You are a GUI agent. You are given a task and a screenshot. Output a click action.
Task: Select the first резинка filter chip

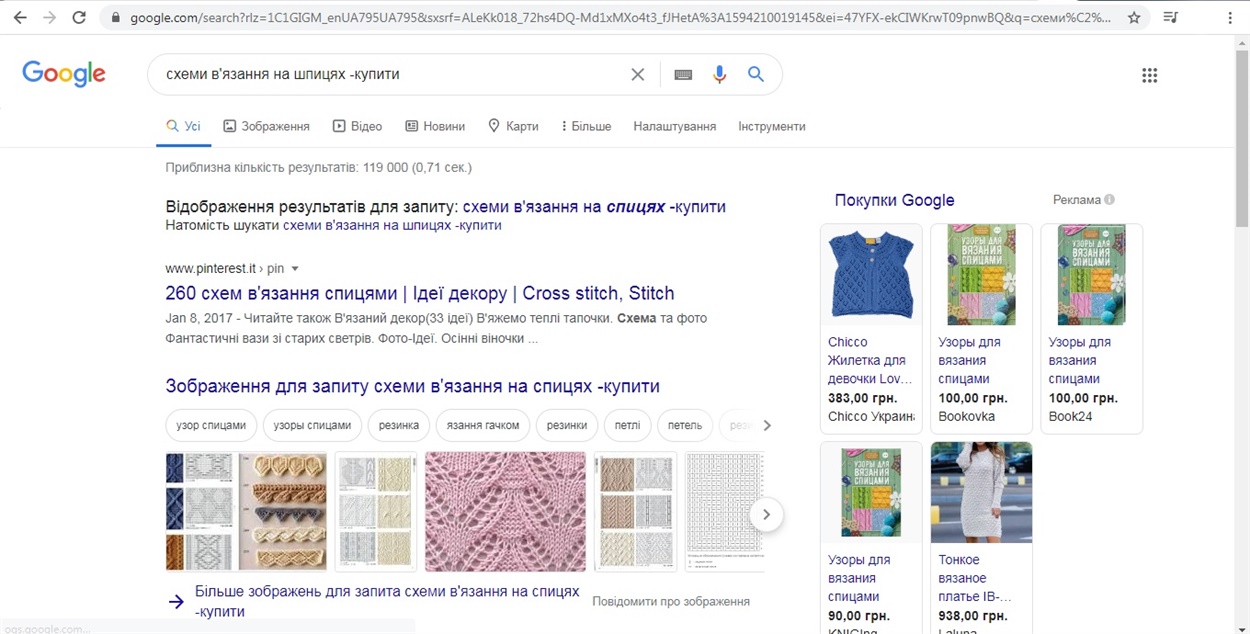tap(399, 425)
